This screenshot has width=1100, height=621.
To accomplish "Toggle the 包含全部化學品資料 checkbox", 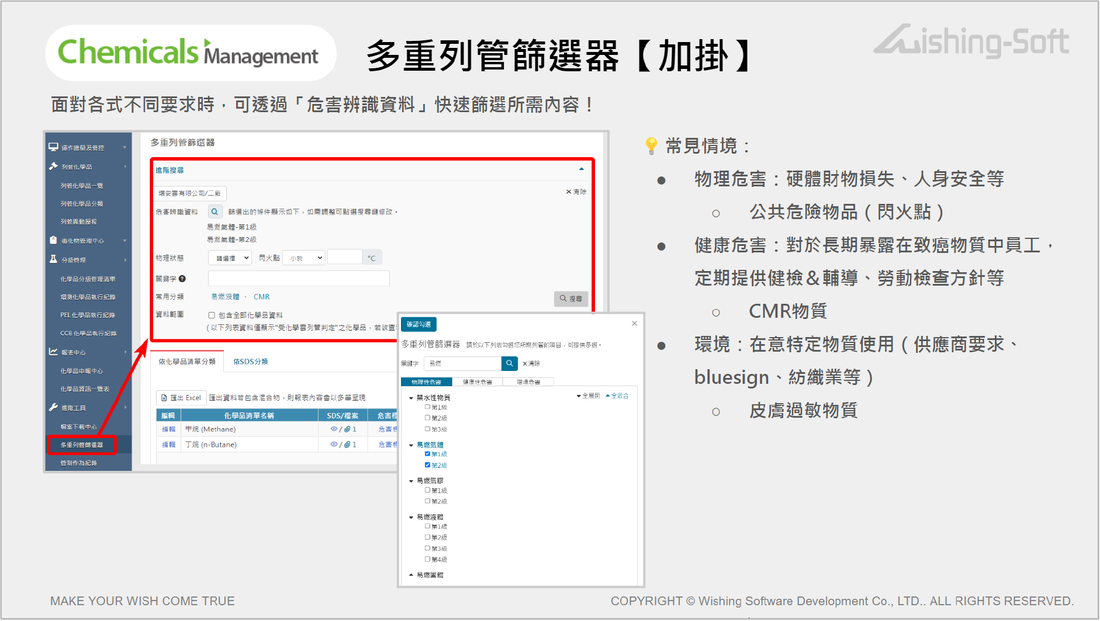I will tap(211, 315).
